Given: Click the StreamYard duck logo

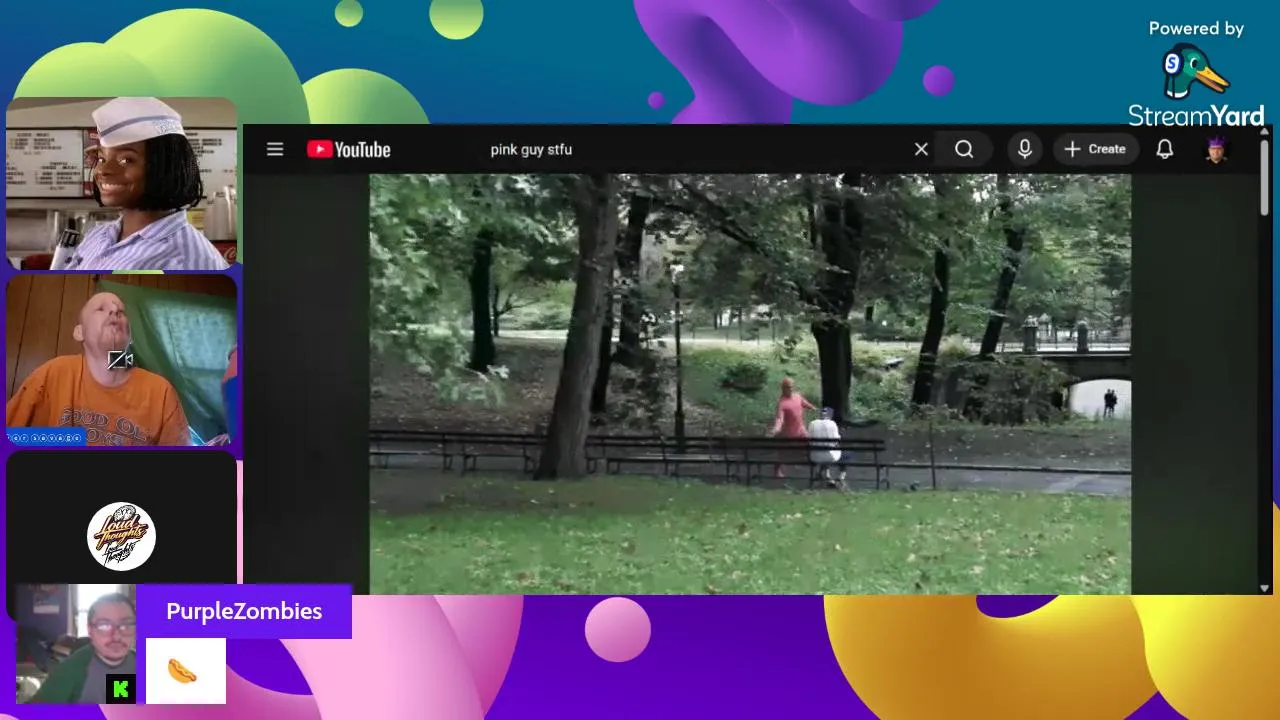Looking at the screenshot, I should click(x=1196, y=72).
